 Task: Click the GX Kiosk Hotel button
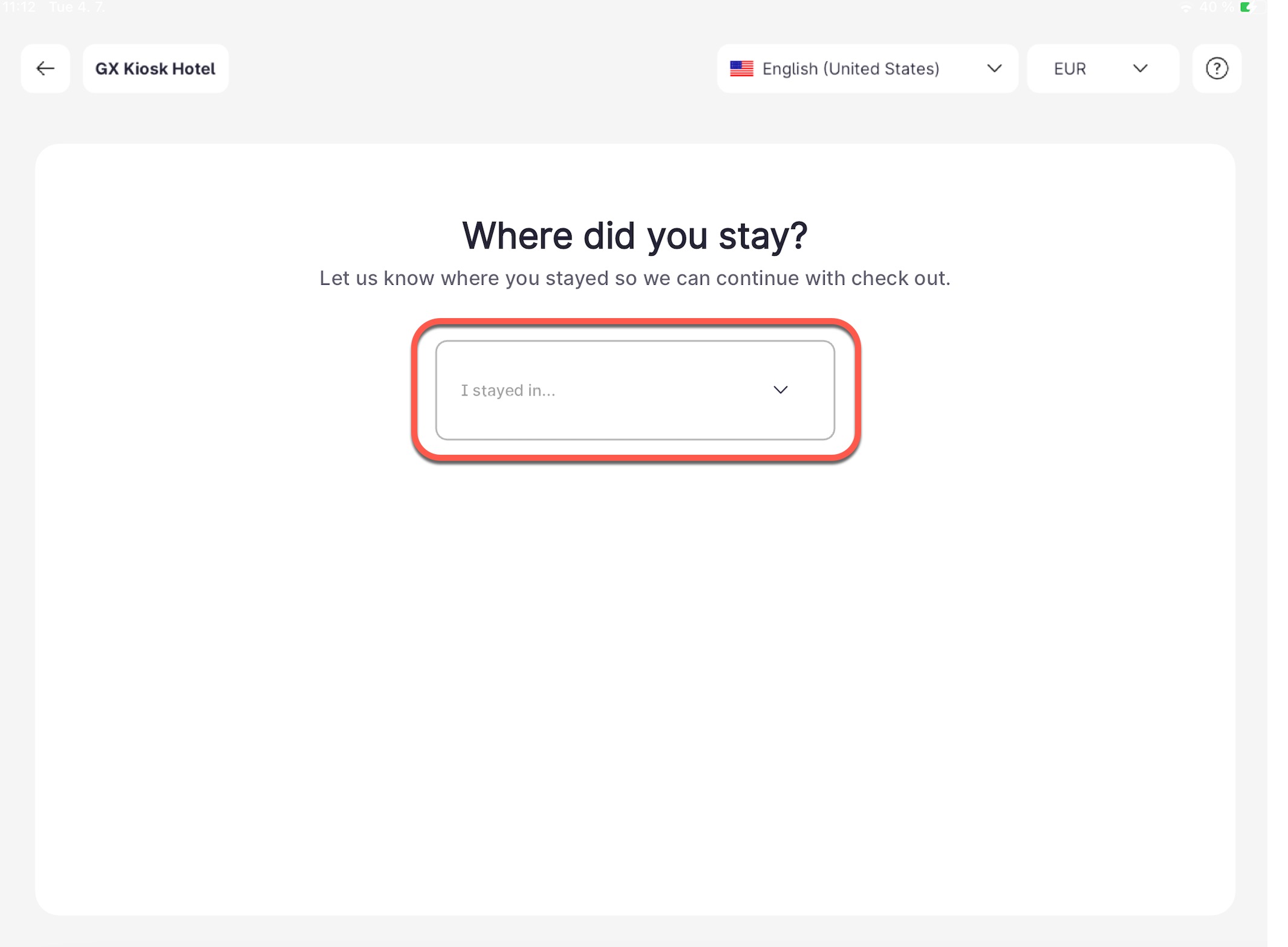coord(155,68)
